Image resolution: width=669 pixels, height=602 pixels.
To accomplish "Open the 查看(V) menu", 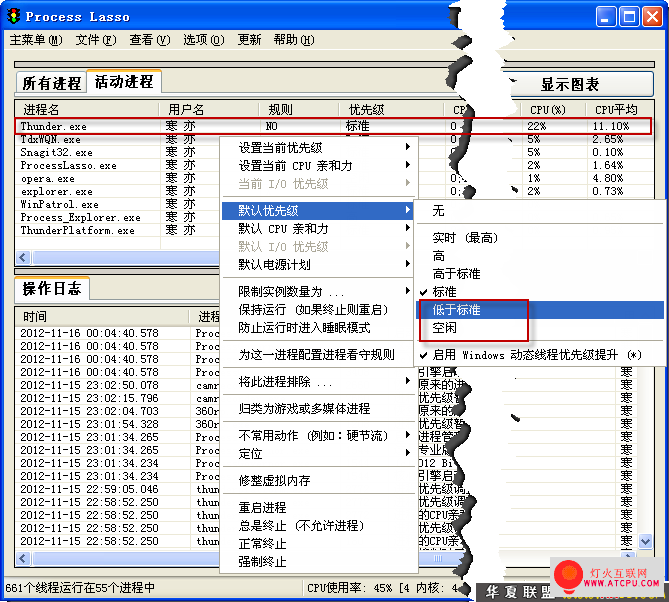I will (x=150, y=40).
